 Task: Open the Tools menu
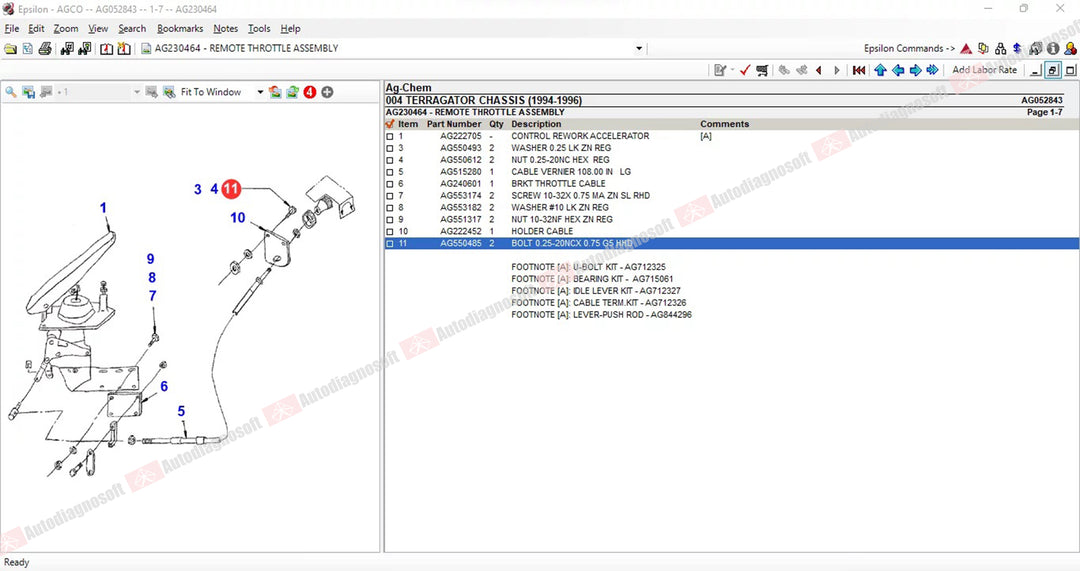pos(259,29)
